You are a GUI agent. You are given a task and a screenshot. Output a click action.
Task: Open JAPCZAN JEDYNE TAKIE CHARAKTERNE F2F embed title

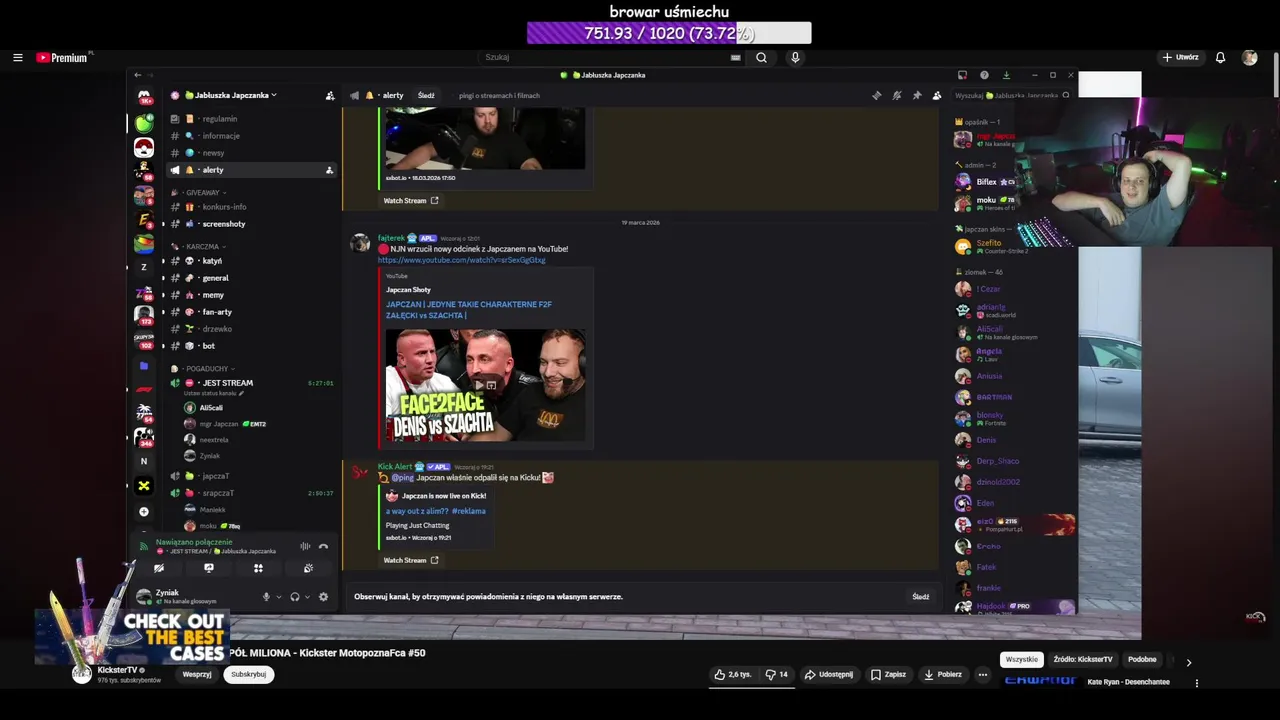[x=469, y=310]
